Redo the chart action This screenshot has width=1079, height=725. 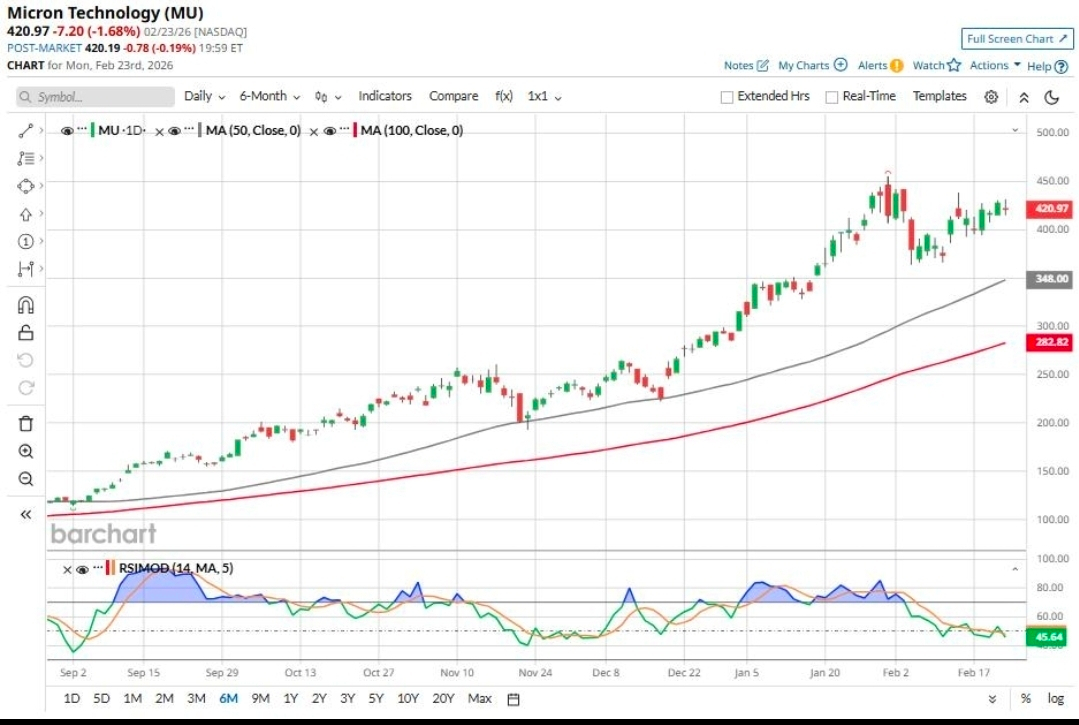[x=25, y=388]
